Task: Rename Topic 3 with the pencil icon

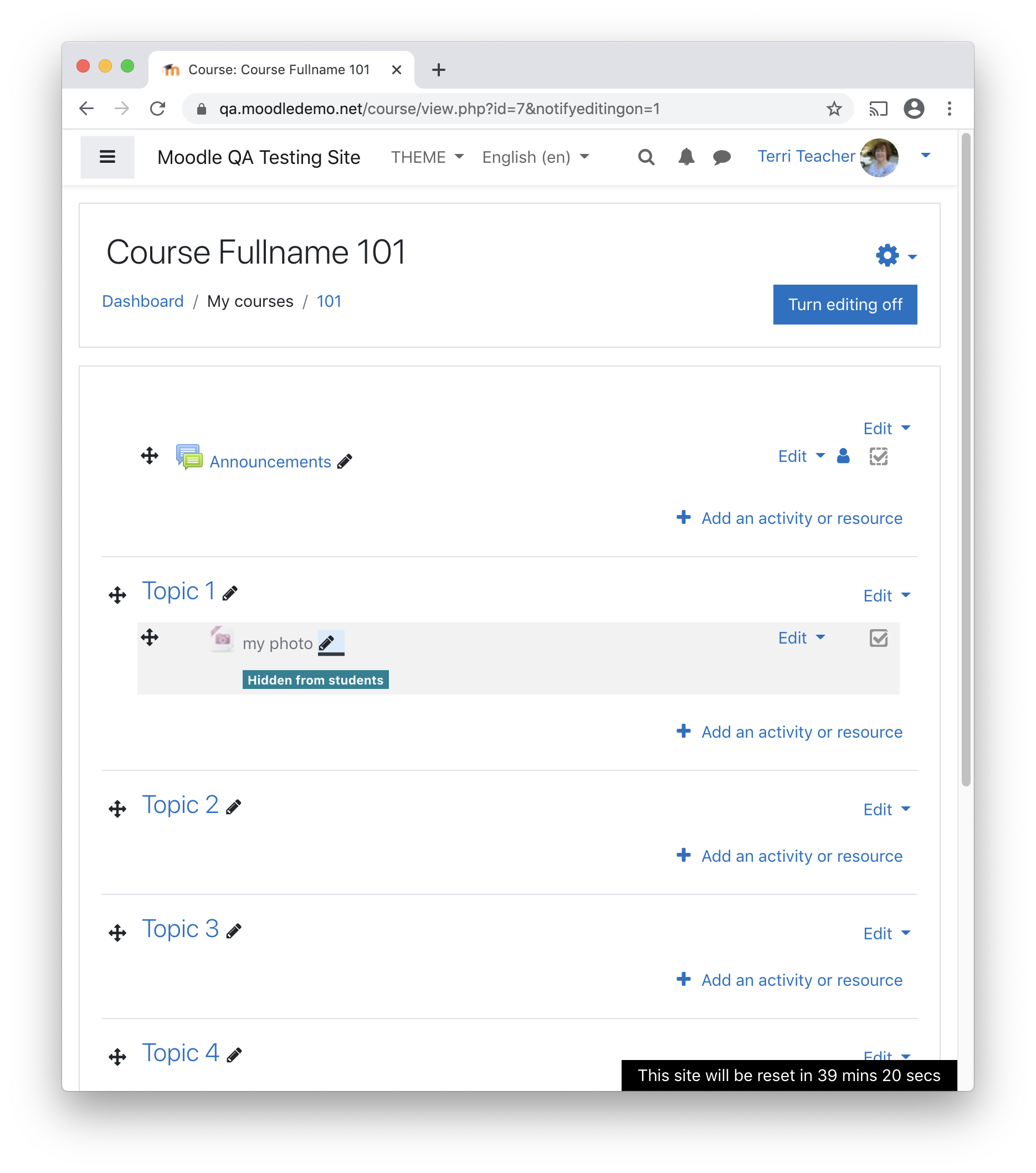Action: (234, 930)
